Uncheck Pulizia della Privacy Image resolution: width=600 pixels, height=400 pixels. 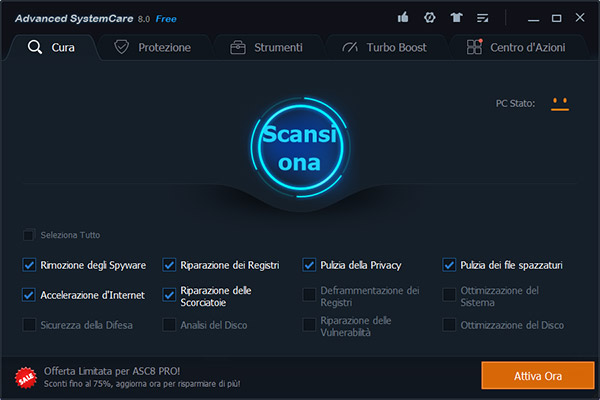pyautogui.click(x=309, y=265)
